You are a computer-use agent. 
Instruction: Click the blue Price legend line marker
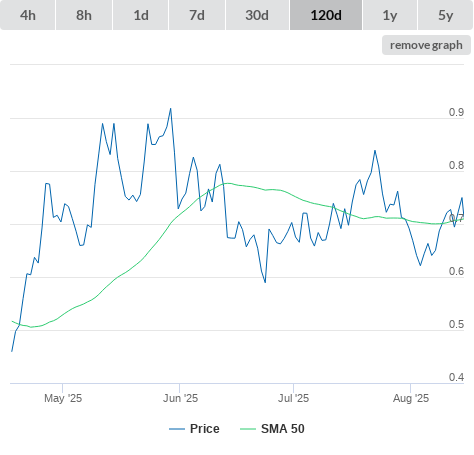click(177, 429)
